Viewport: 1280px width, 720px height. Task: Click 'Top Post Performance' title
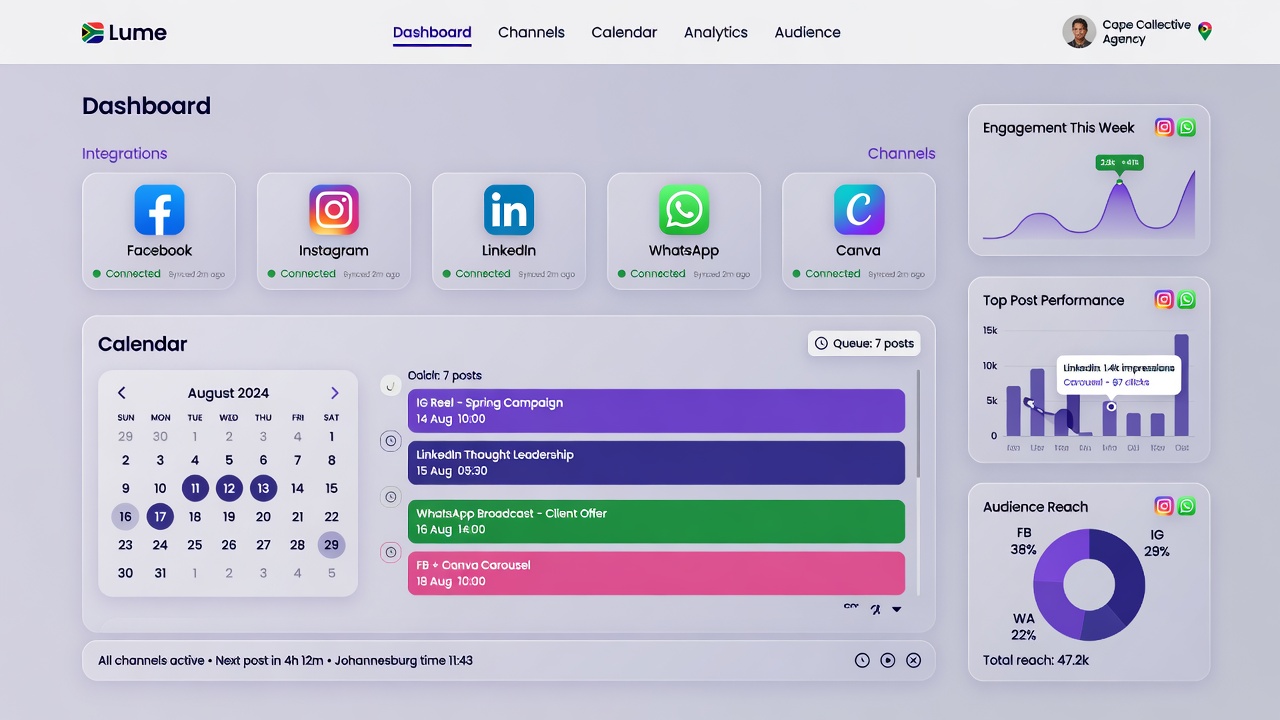(1054, 300)
